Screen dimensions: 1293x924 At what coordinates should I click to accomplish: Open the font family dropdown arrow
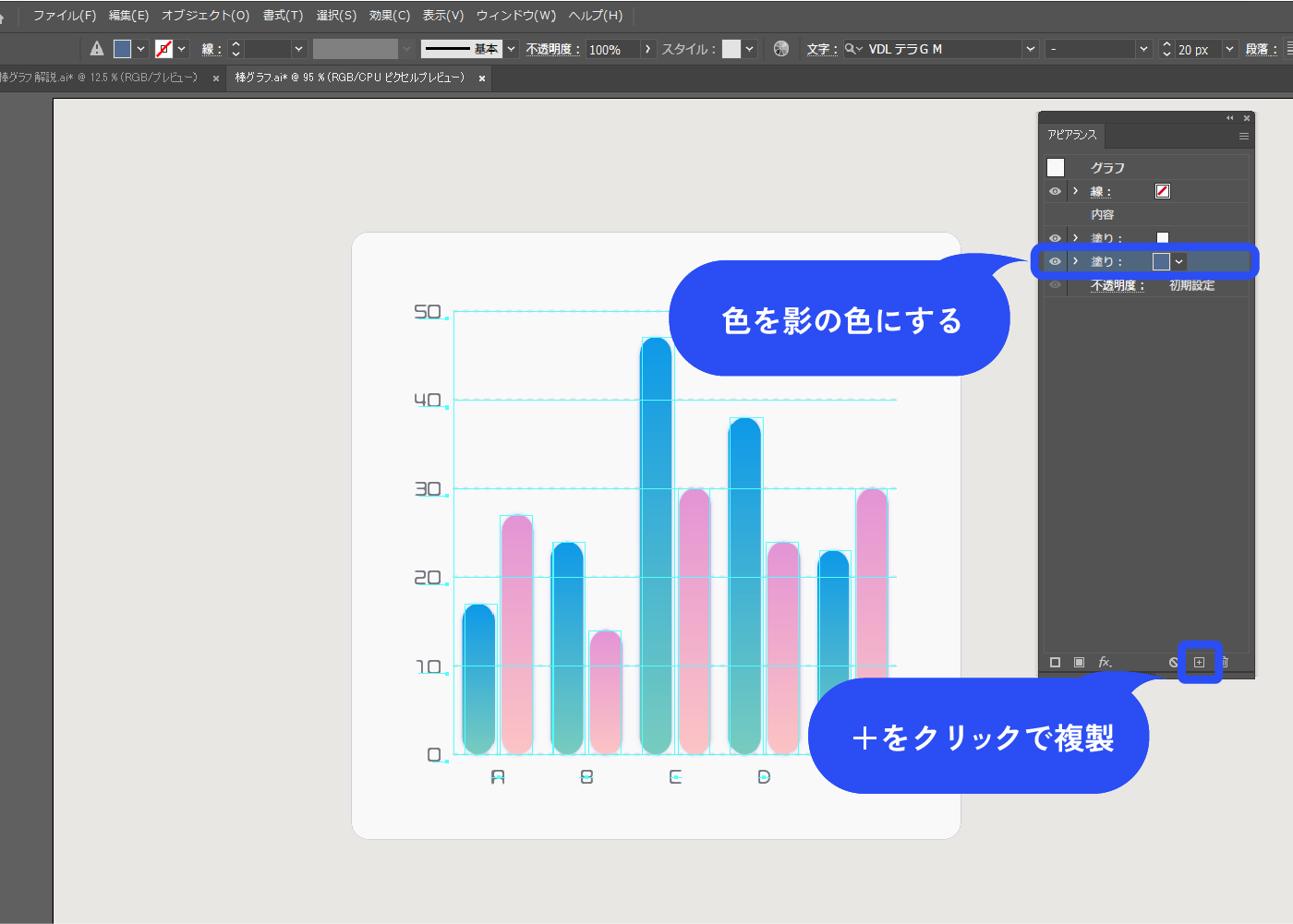[1031, 49]
